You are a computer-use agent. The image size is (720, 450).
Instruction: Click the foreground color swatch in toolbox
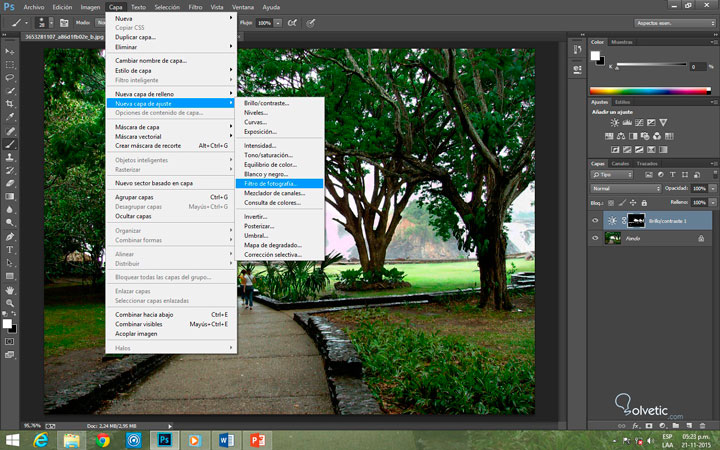point(7,323)
